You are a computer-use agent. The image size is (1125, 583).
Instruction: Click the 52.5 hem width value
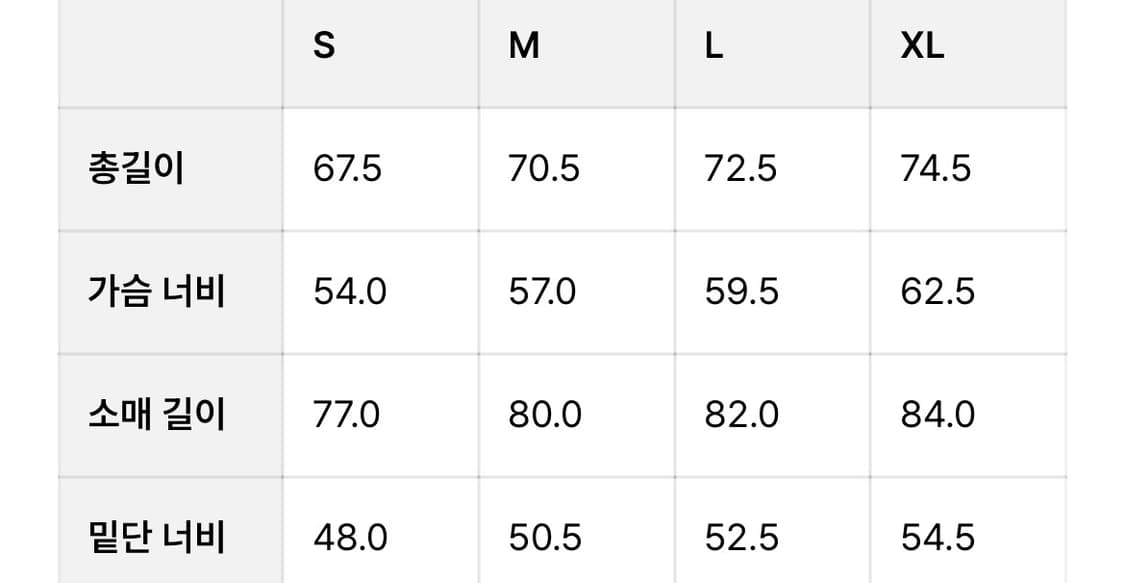point(742,538)
